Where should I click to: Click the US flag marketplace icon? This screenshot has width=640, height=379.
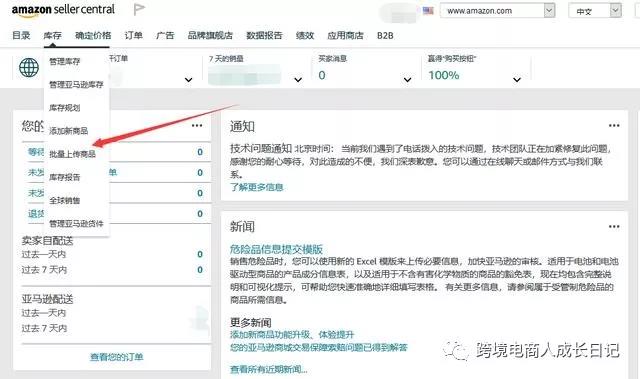coord(428,10)
